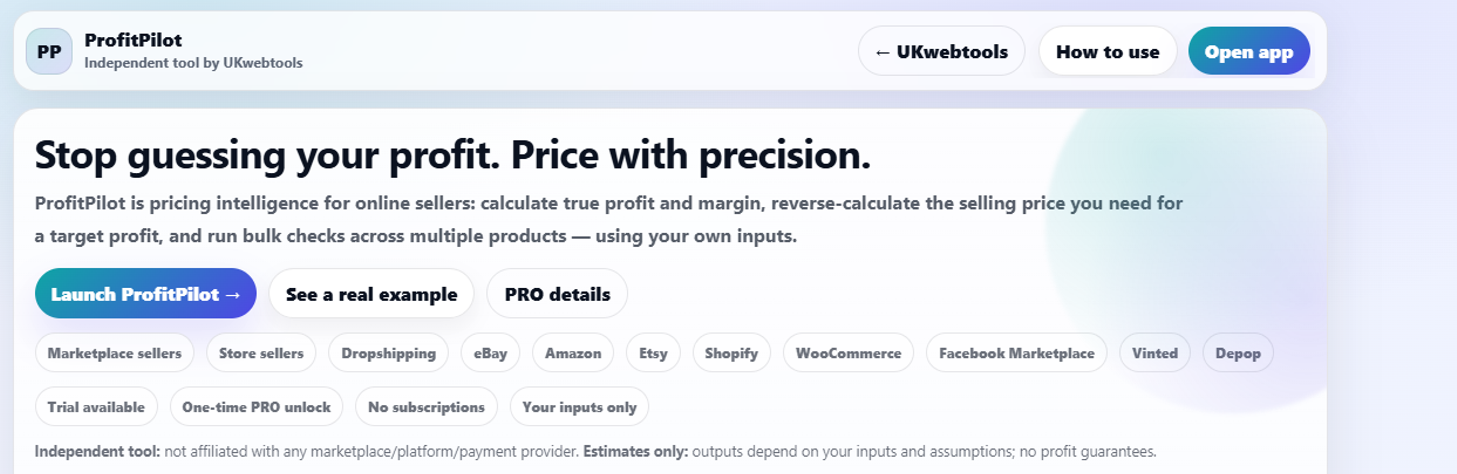Click the Facebook Marketplace tag
This screenshot has width=1457, height=474.
1016,353
